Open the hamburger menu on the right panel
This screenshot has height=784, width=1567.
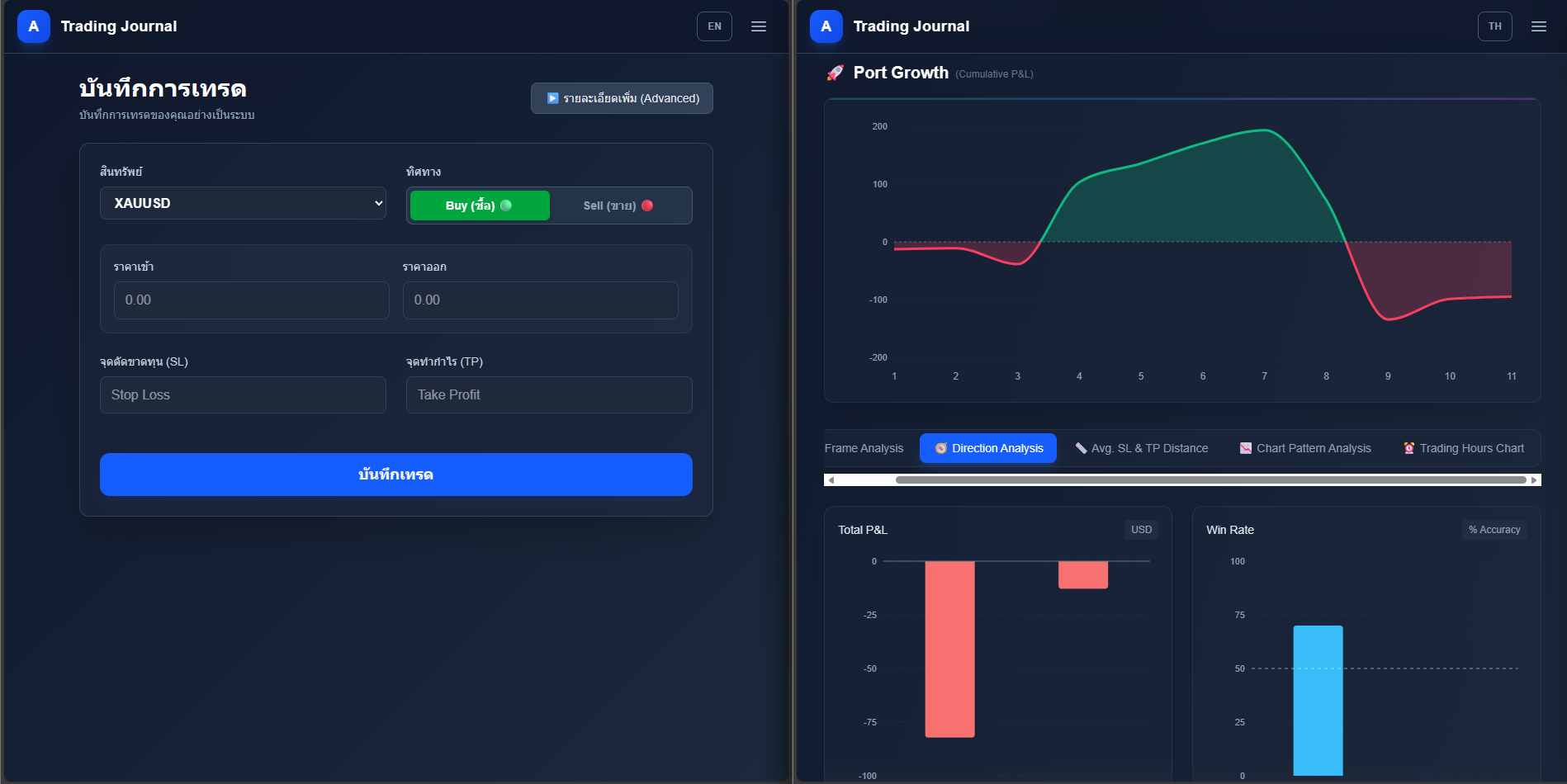[x=1538, y=26]
